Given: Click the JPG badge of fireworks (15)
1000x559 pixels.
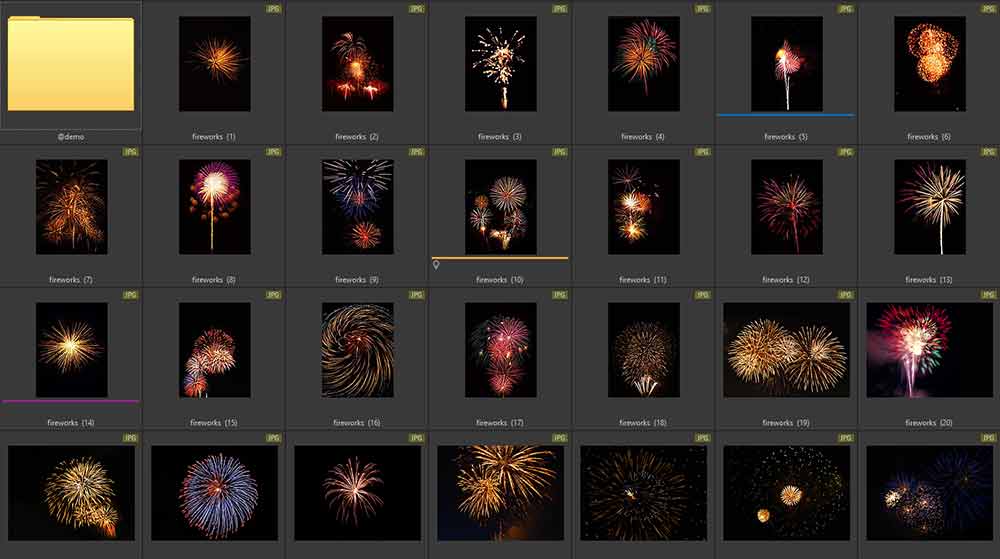Looking at the screenshot, I should click(274, 294).
